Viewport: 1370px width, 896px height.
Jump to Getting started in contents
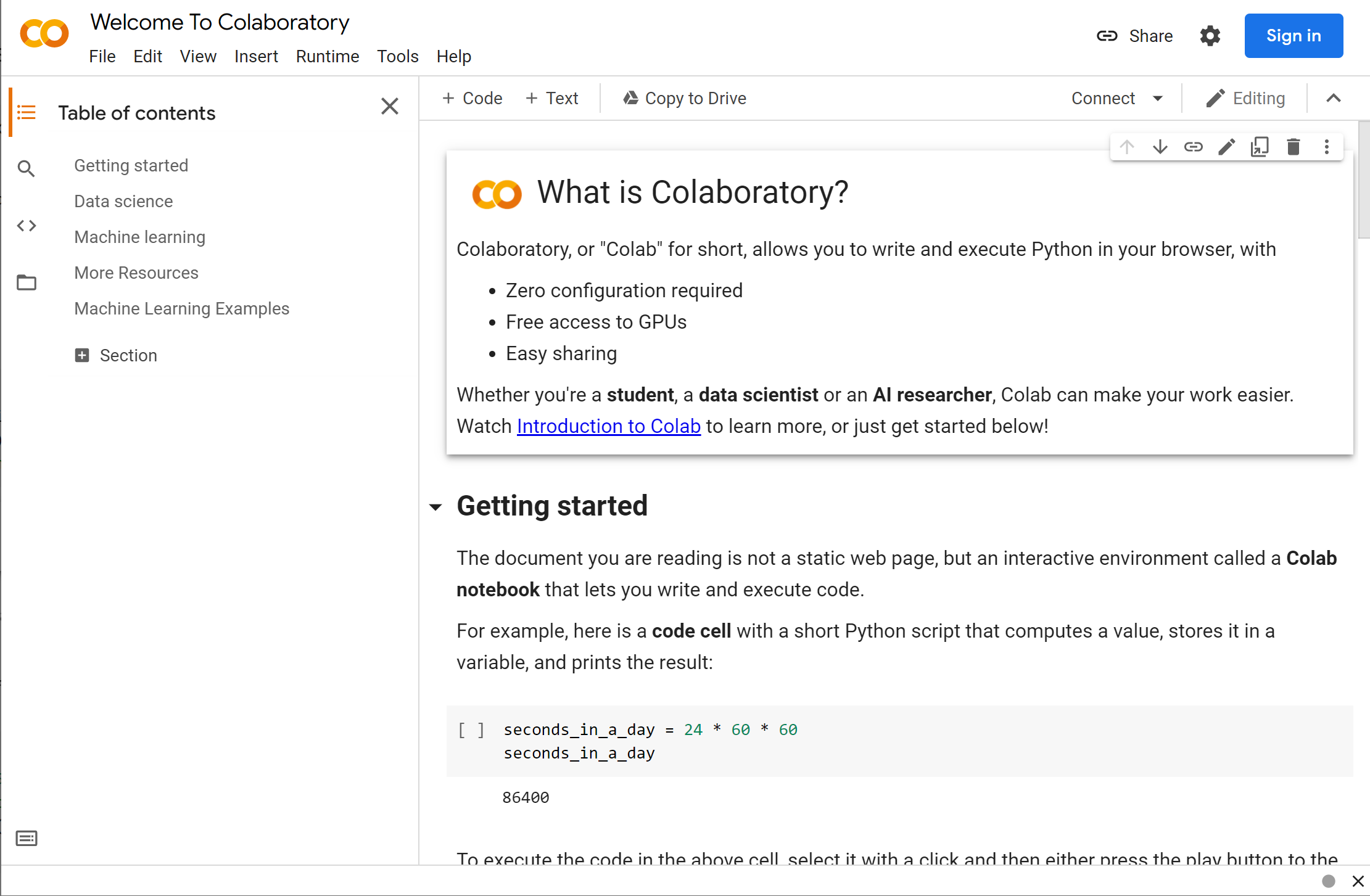click(131, 165)
